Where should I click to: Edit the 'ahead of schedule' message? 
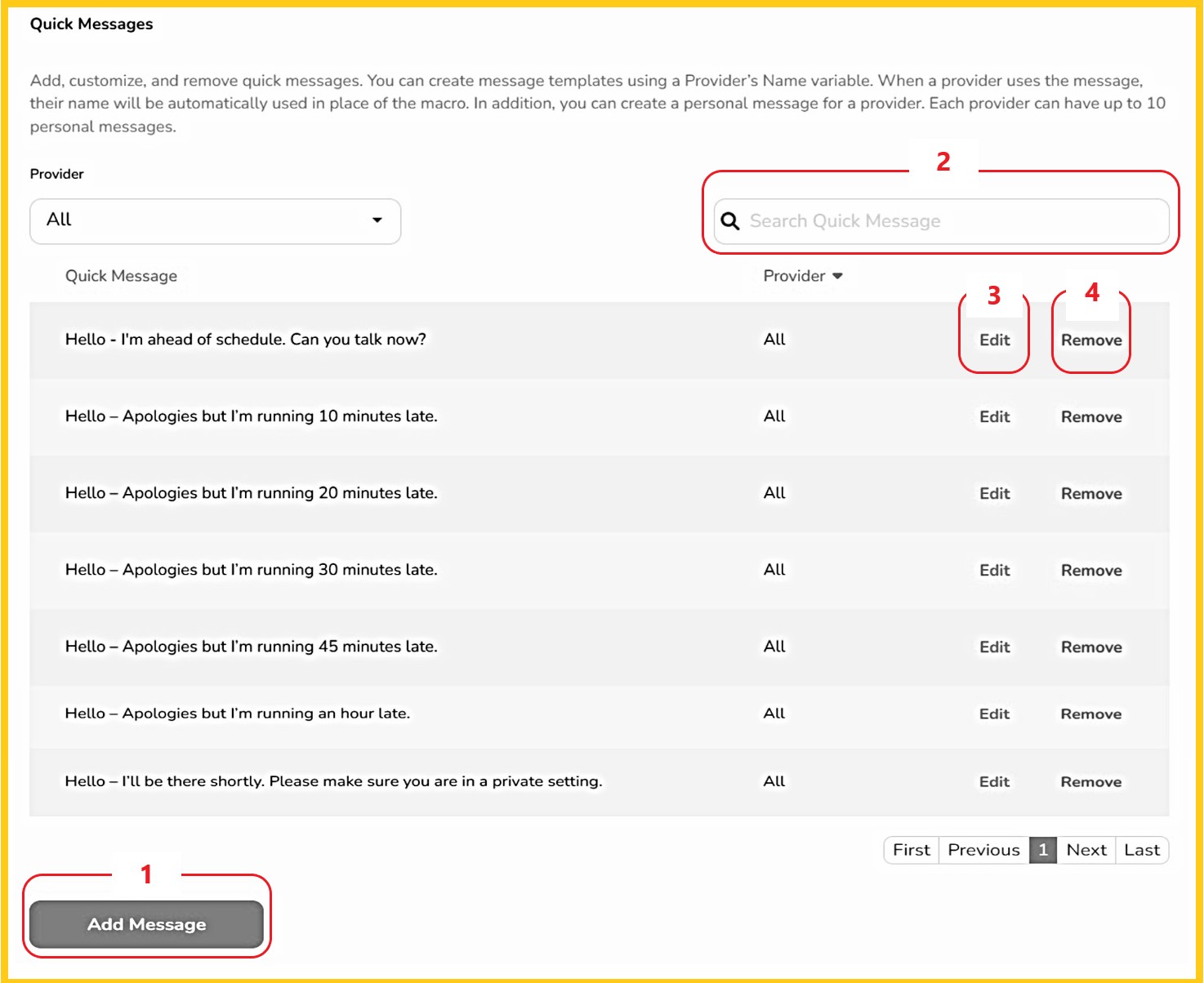pyautogui.click(x=994, y=340)
